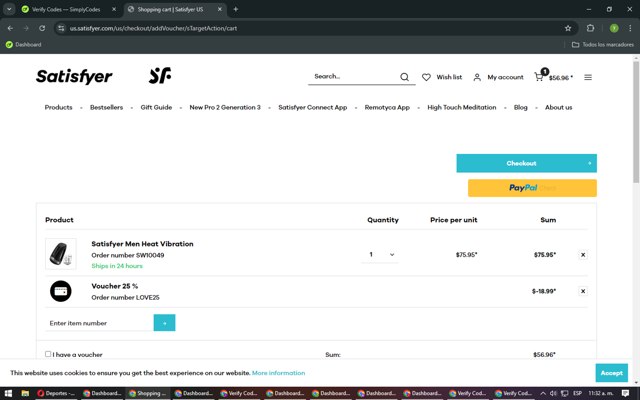The height and width of the screenshot is (400, 640).
Task: Go to High Touch Meditation
Action: 462,107
